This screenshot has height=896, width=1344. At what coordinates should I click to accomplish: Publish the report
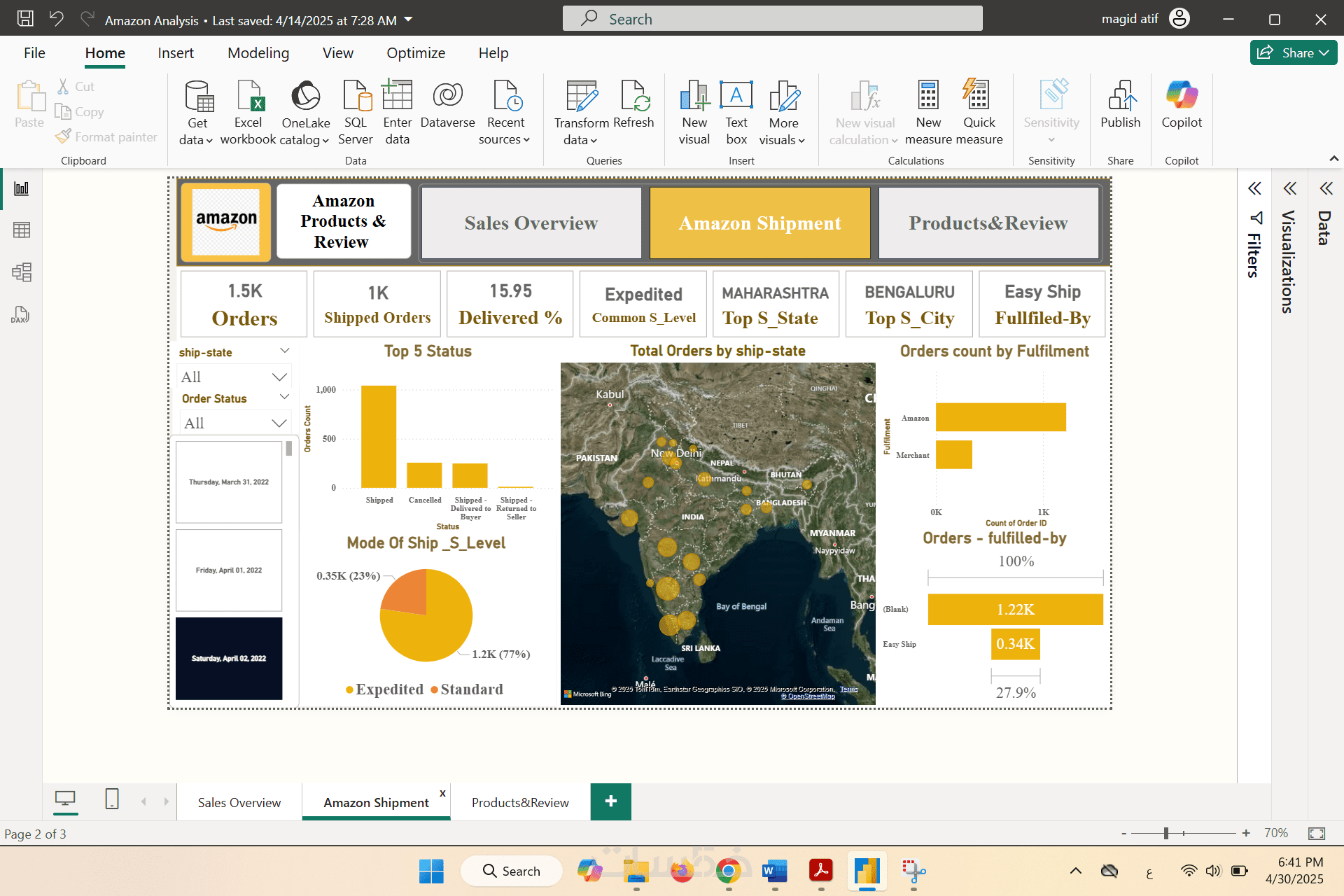coord(1120,105)
